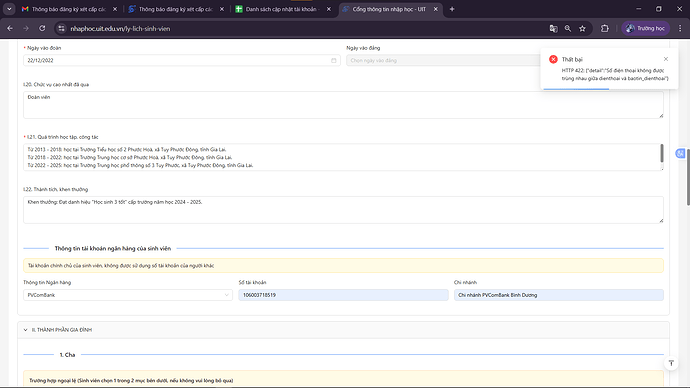Reload the current page
Viewport: 690px width, 388px height.
coord(42,28)
